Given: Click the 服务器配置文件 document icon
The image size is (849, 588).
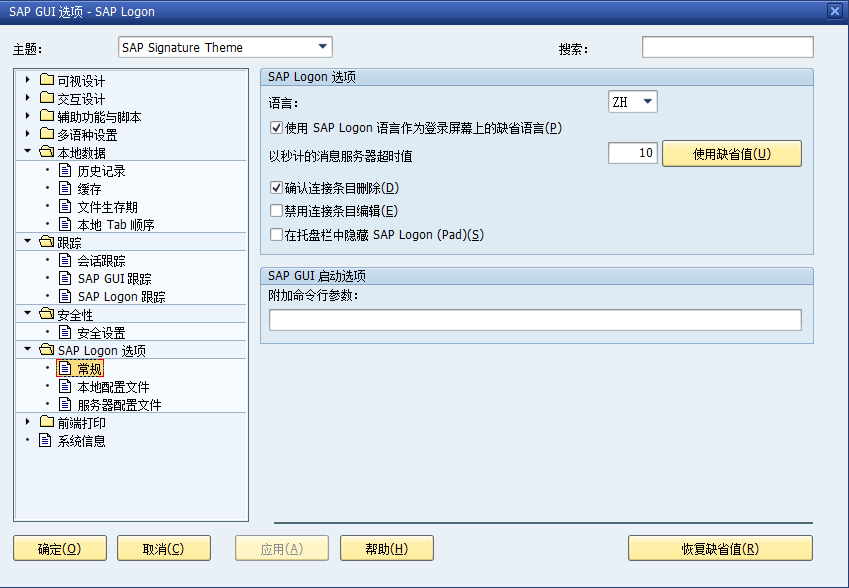Looking at the screenshot, I should [65, 404].
